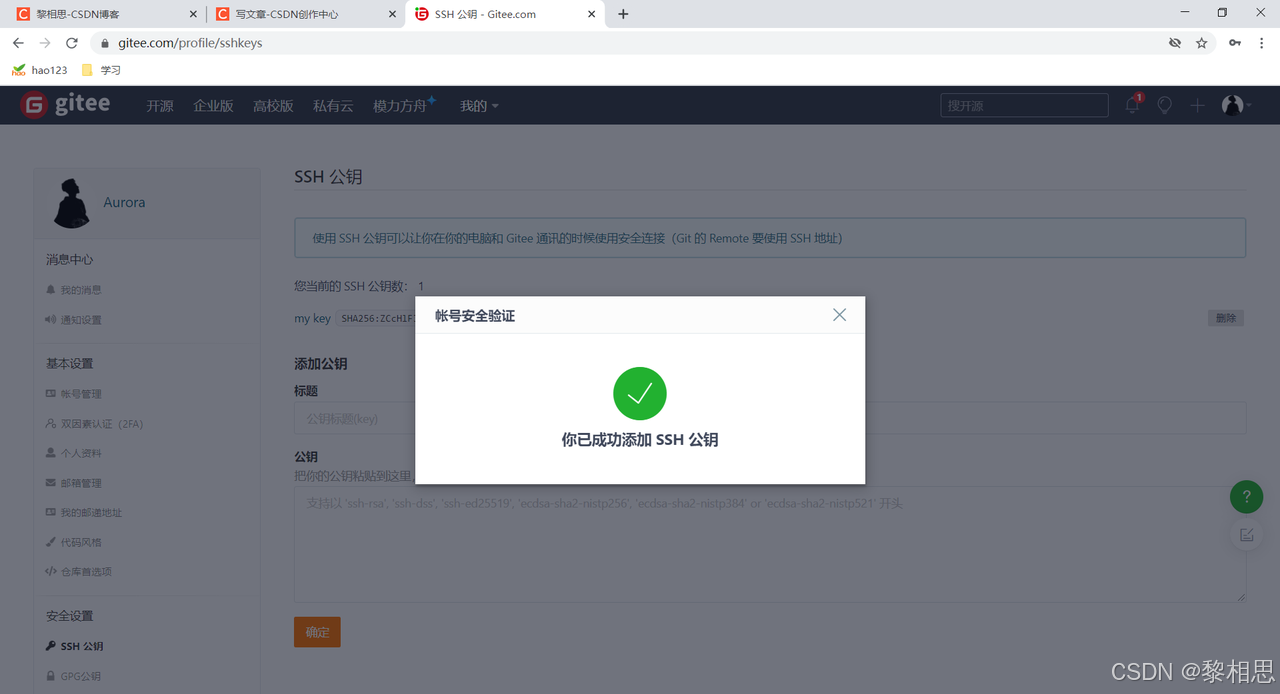Click the 公钥 text area
Screen dimensions: 1280x694
point(769,545)
